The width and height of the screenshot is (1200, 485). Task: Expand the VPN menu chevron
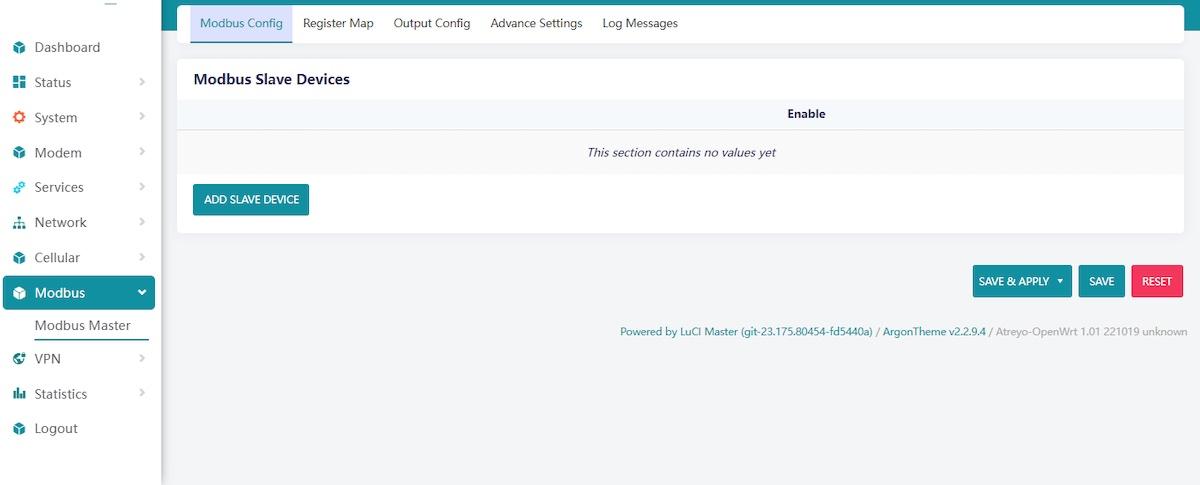(142, 358)
